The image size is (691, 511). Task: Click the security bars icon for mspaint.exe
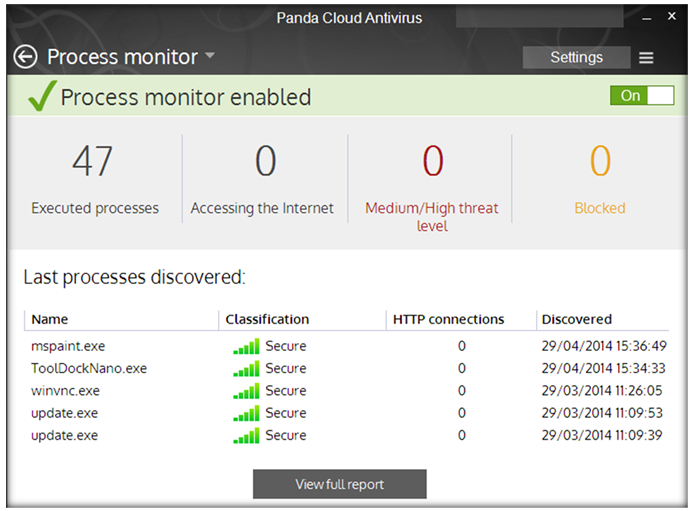[246, 347]
